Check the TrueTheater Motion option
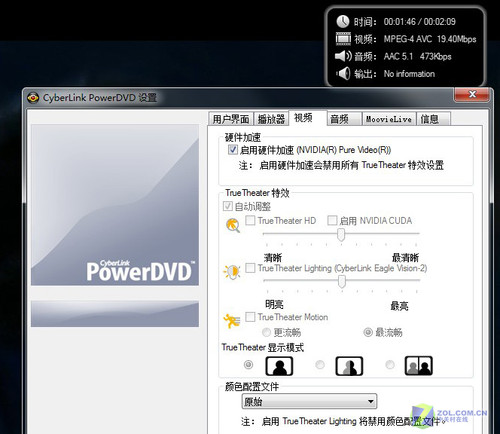500x434 pixels. tap(250, 317)
